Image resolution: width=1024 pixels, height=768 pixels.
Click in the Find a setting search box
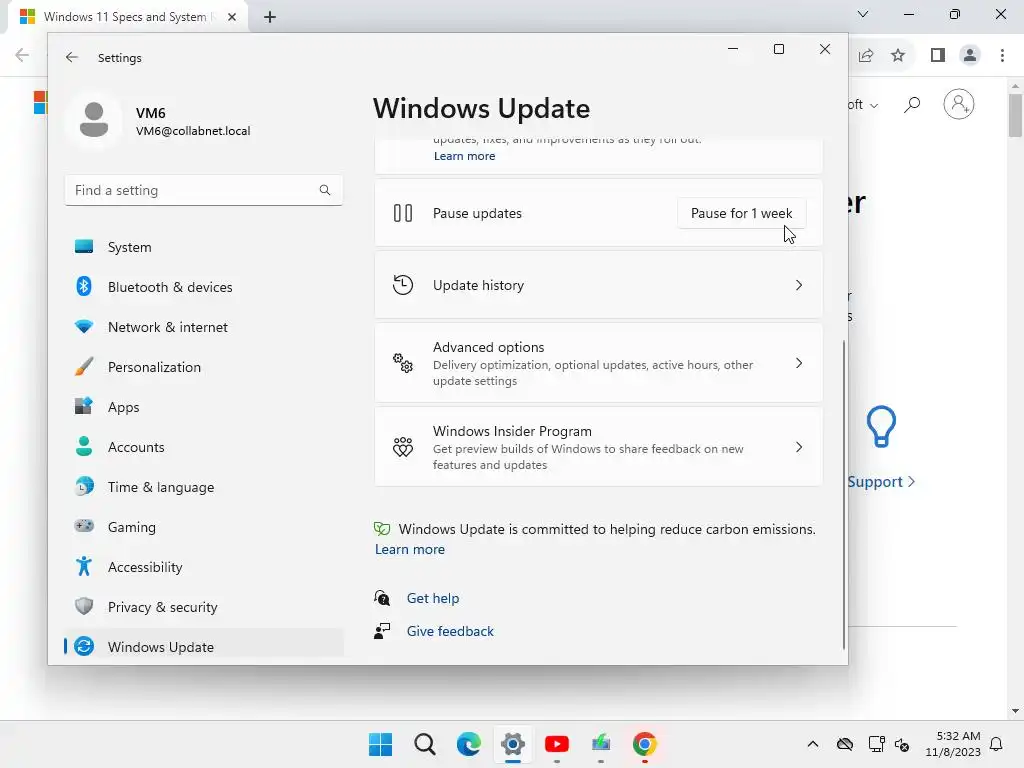click(x=204, y=190)
